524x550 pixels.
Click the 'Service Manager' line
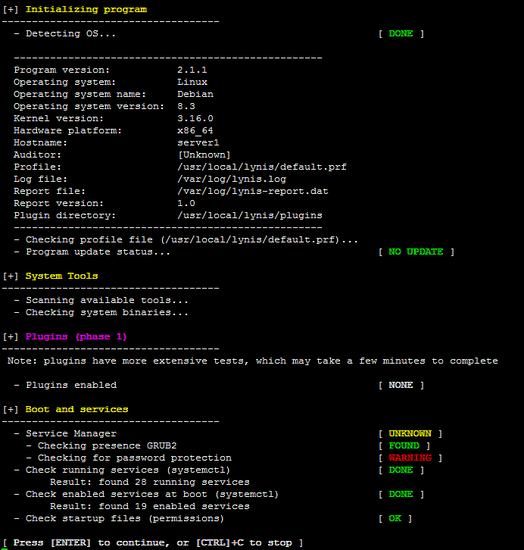pos(65,434)
